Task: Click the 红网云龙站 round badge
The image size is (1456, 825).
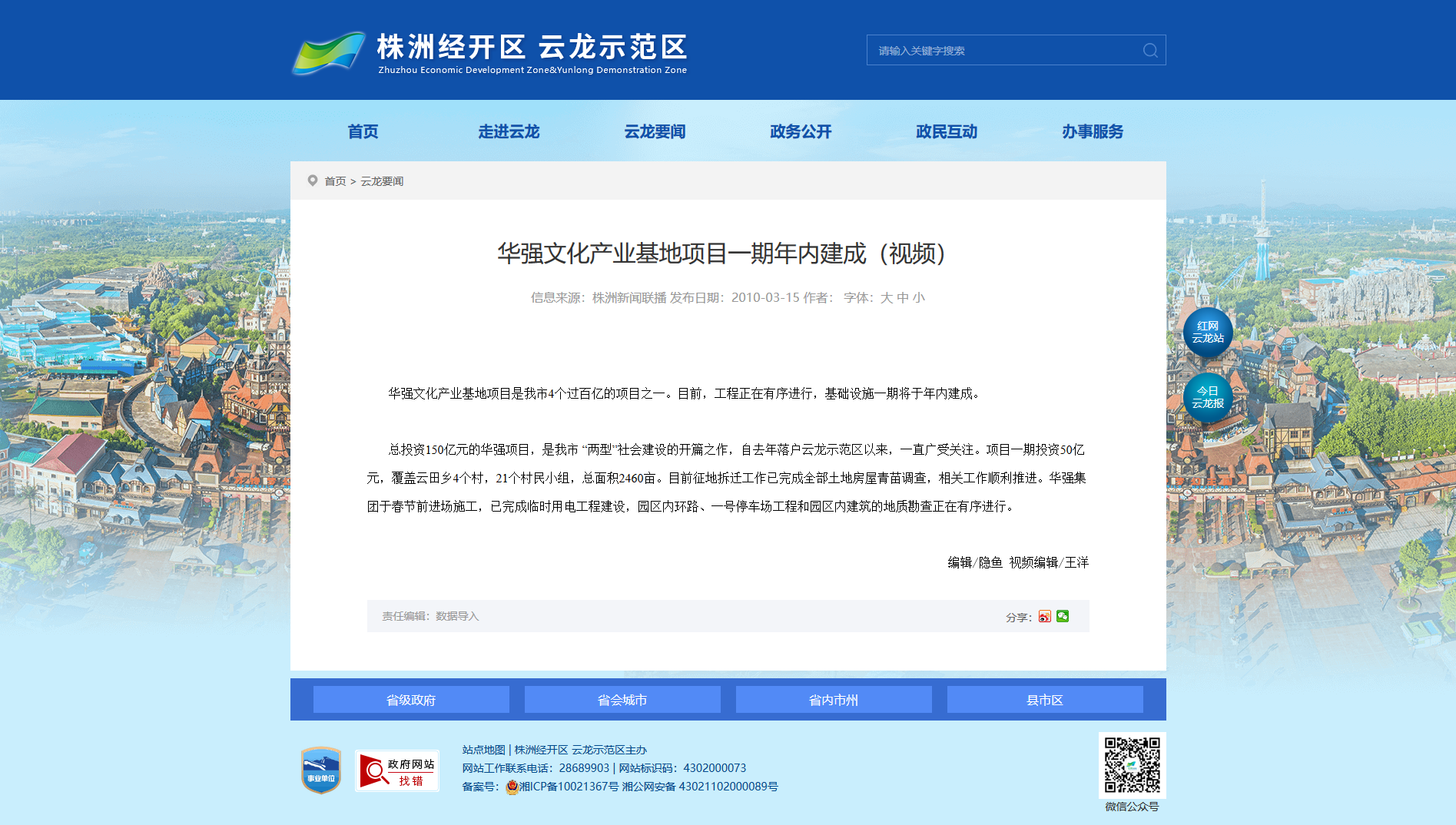Action: [1207, 333]
